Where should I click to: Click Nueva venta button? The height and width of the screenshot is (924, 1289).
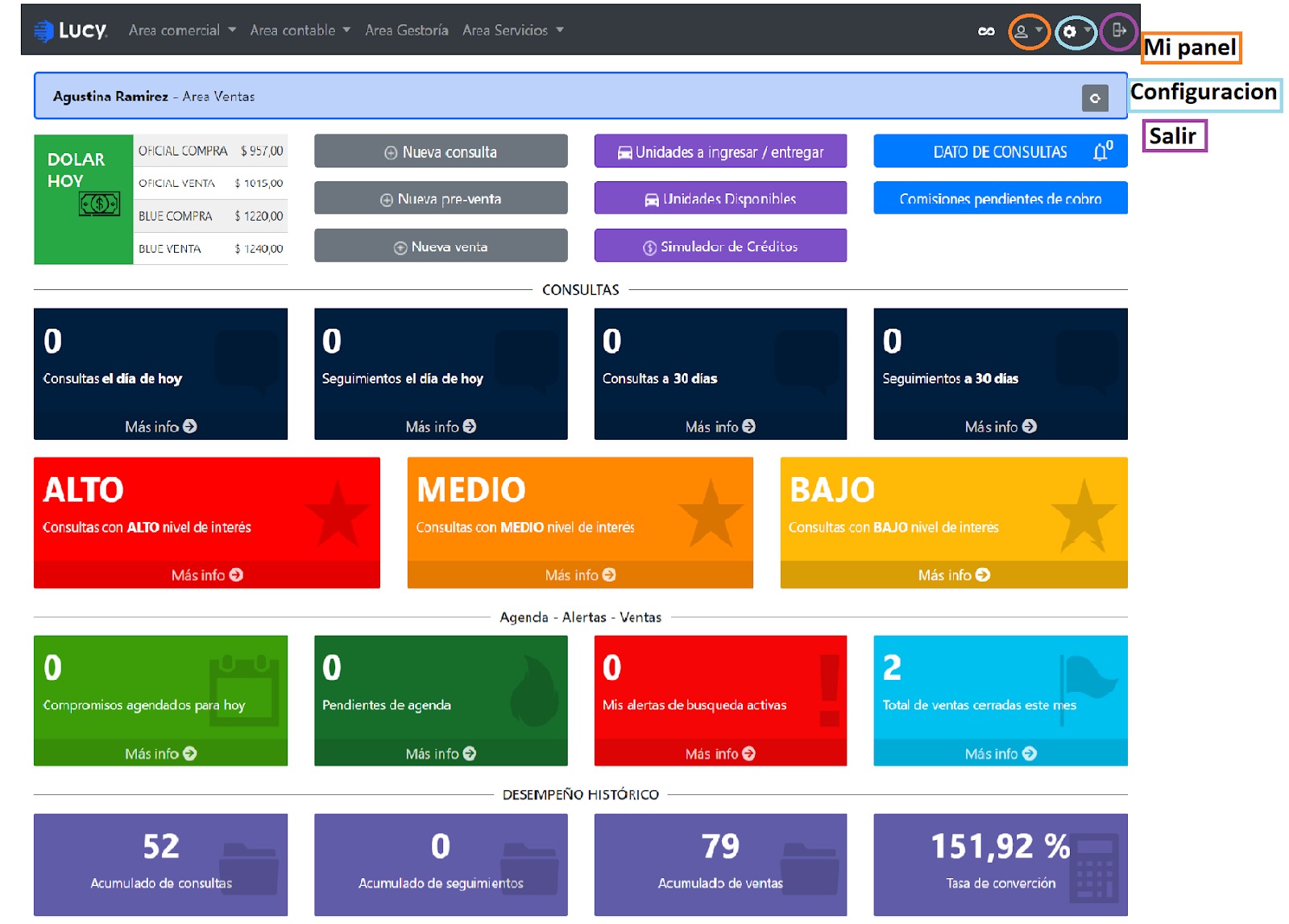[x=441, y=246]
